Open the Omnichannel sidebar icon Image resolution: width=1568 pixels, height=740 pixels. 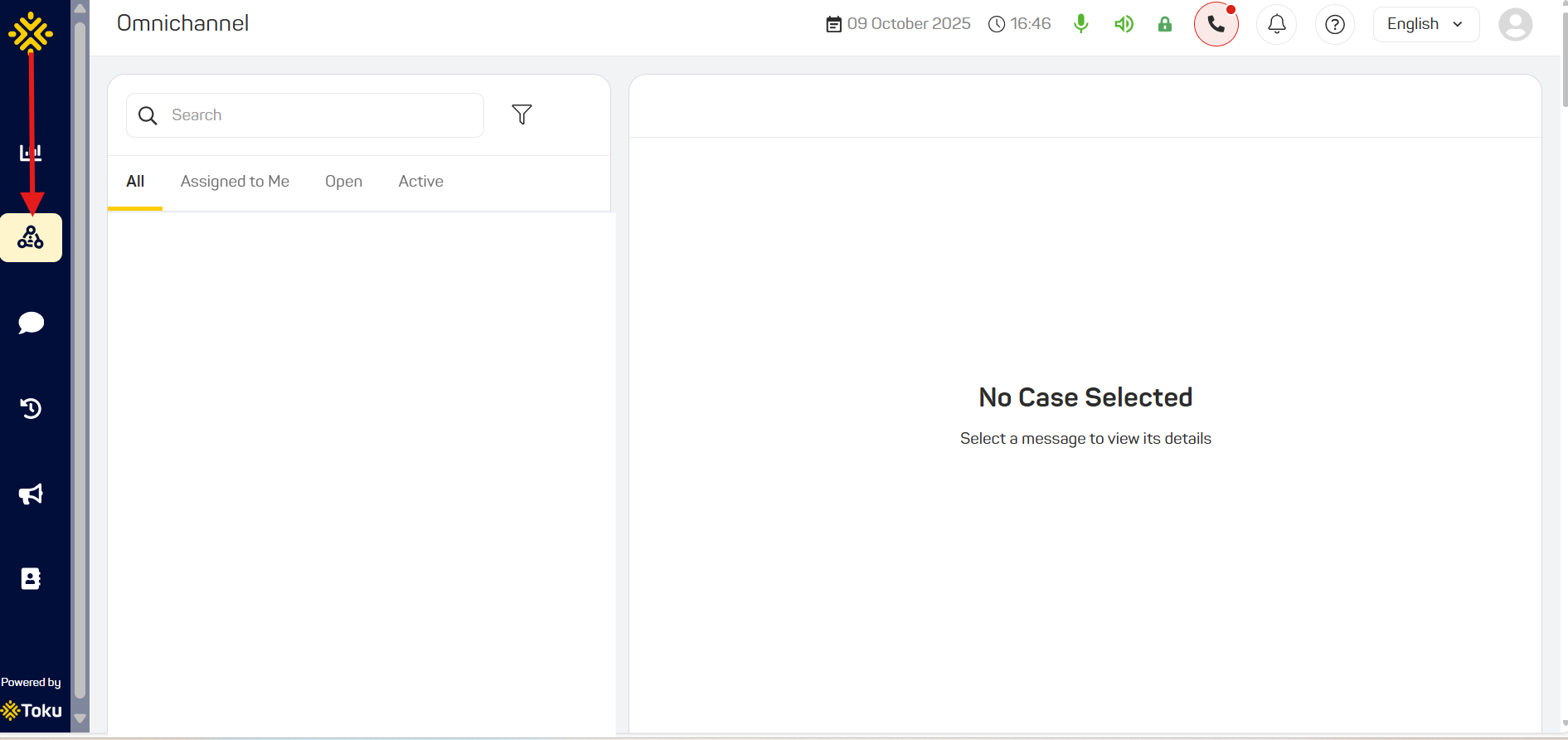tap(31, 238)
